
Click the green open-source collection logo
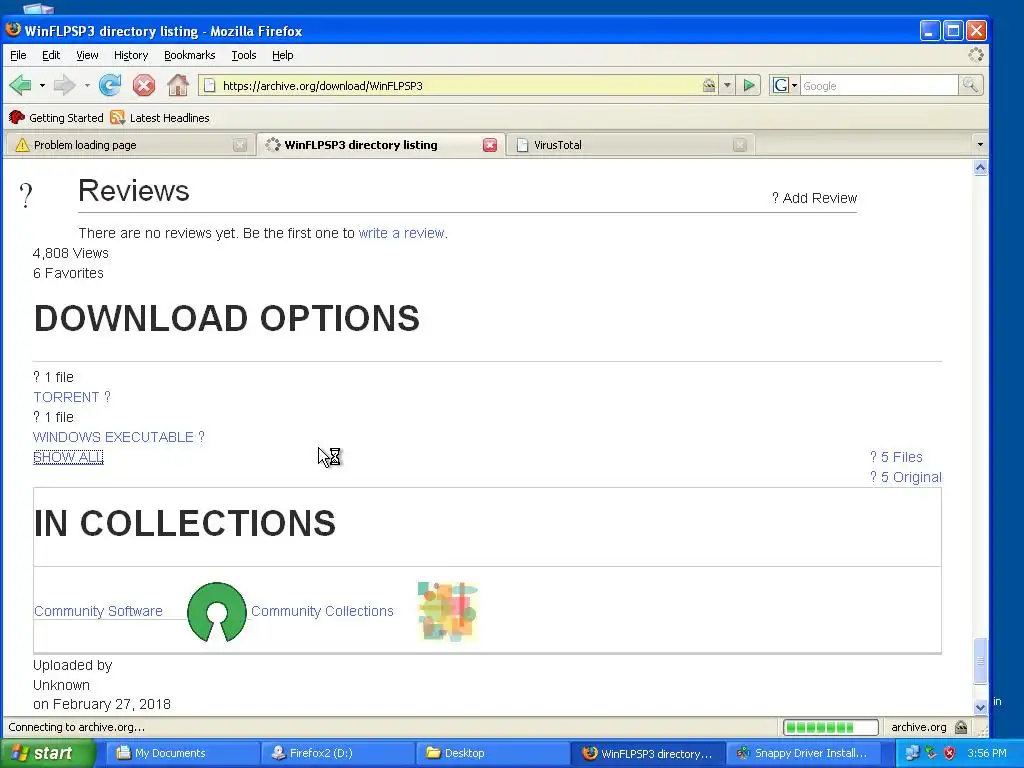point(217,611)
